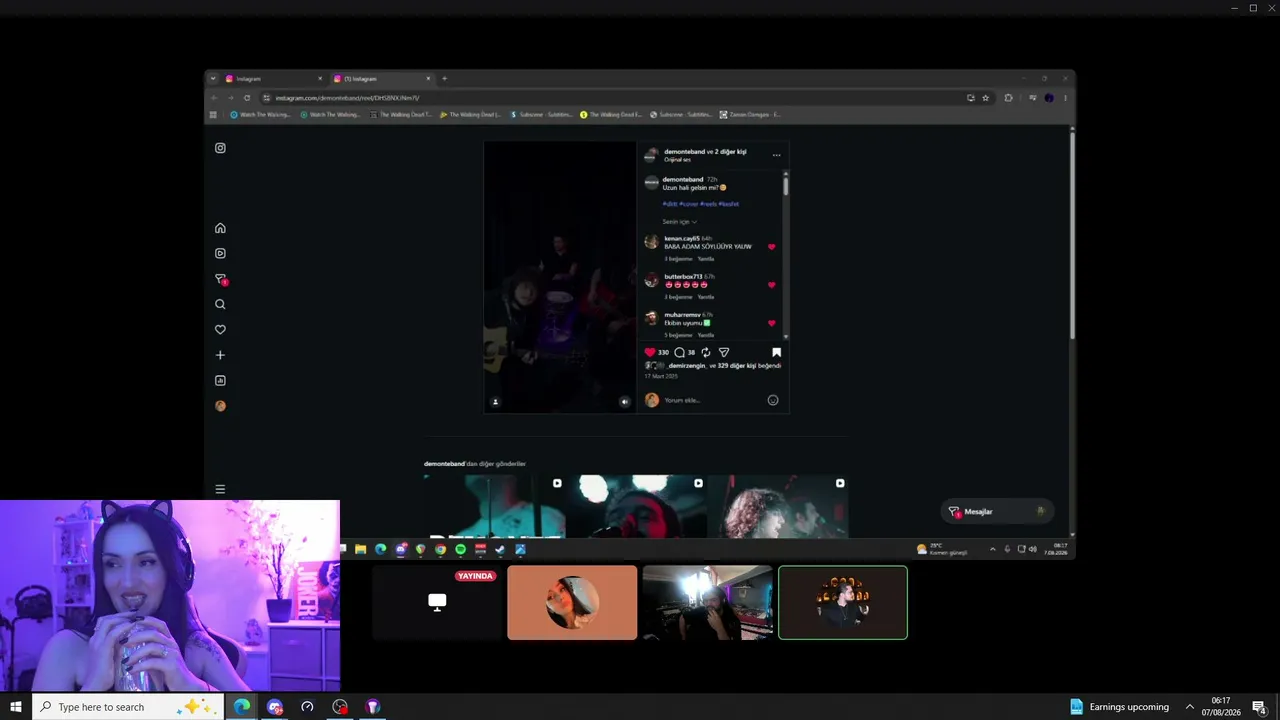The width and height of the screenshot is (1280, 720).
Task: Open browser extensions puzzle icon
Action: coord(1008,98)
